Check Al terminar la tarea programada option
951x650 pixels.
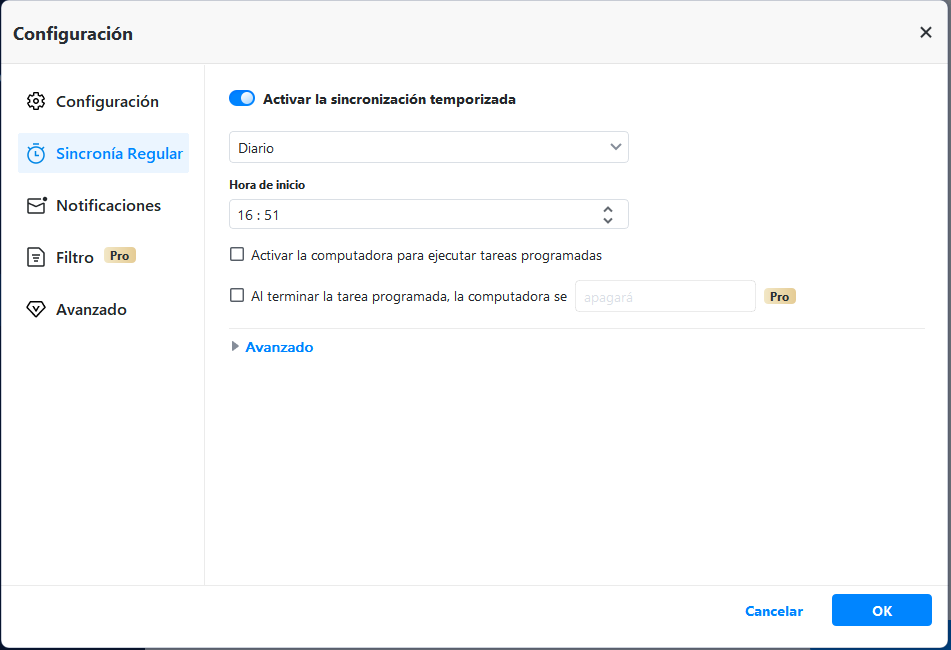[237, 295]
